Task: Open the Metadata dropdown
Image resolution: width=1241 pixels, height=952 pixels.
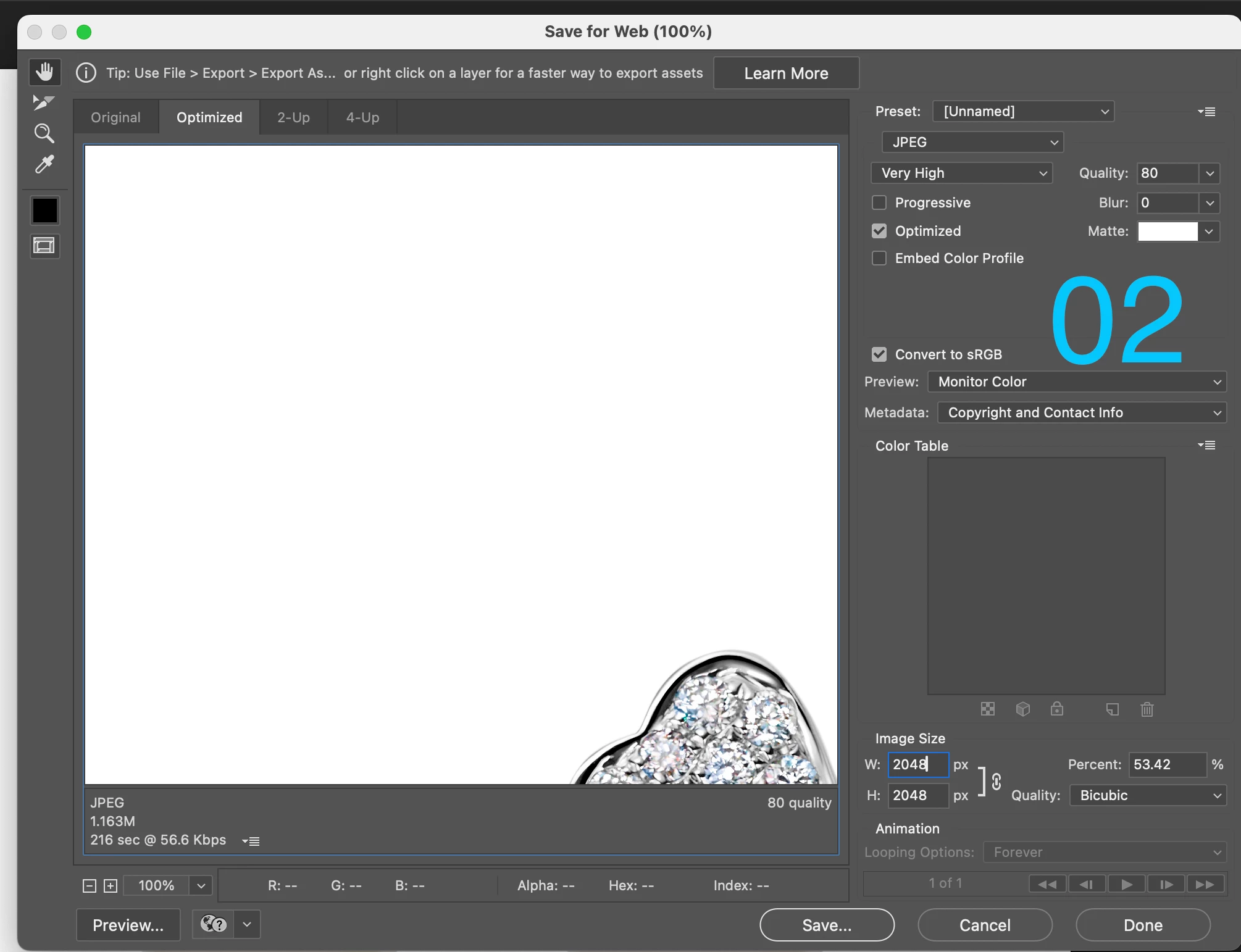Action: point(1081,412)
